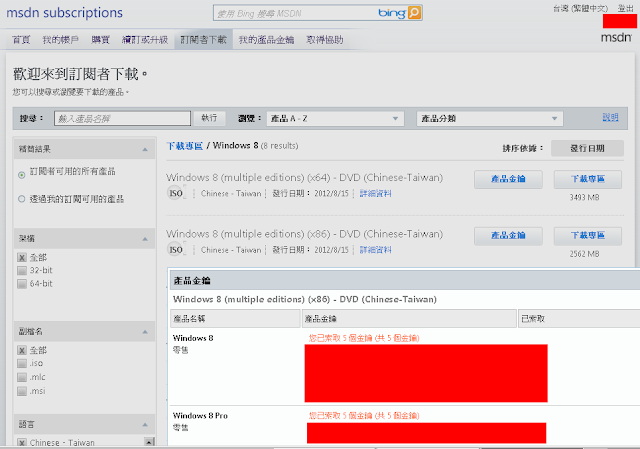Image resolution: width=640 pixels, height=449 pixels.
Task: Select 訂閱者可用的所有產品 radio option
Action: pyautogui.click(x=22, y=175)
